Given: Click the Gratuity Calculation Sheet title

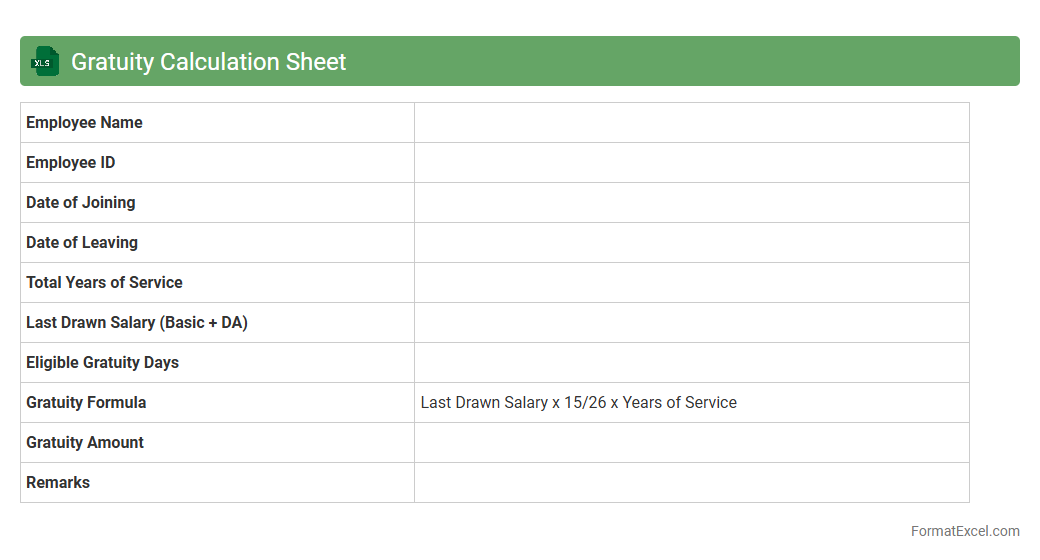Looking at the screenshot, I should pos(208,62).
